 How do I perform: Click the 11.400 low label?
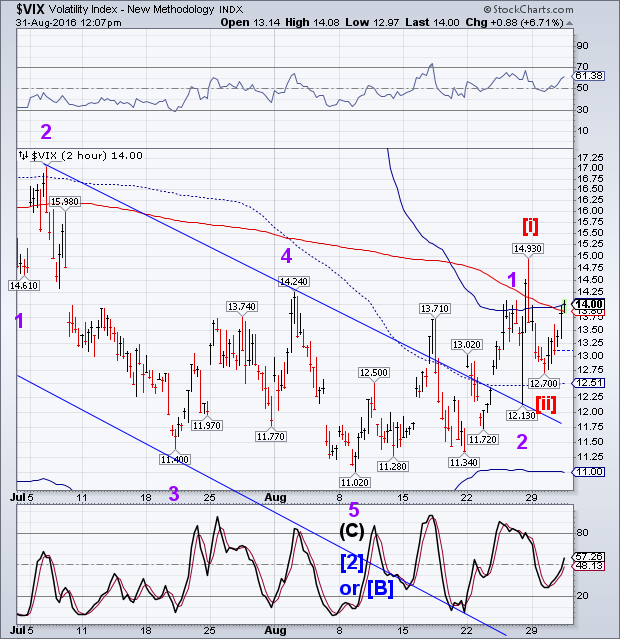[174, 460]
